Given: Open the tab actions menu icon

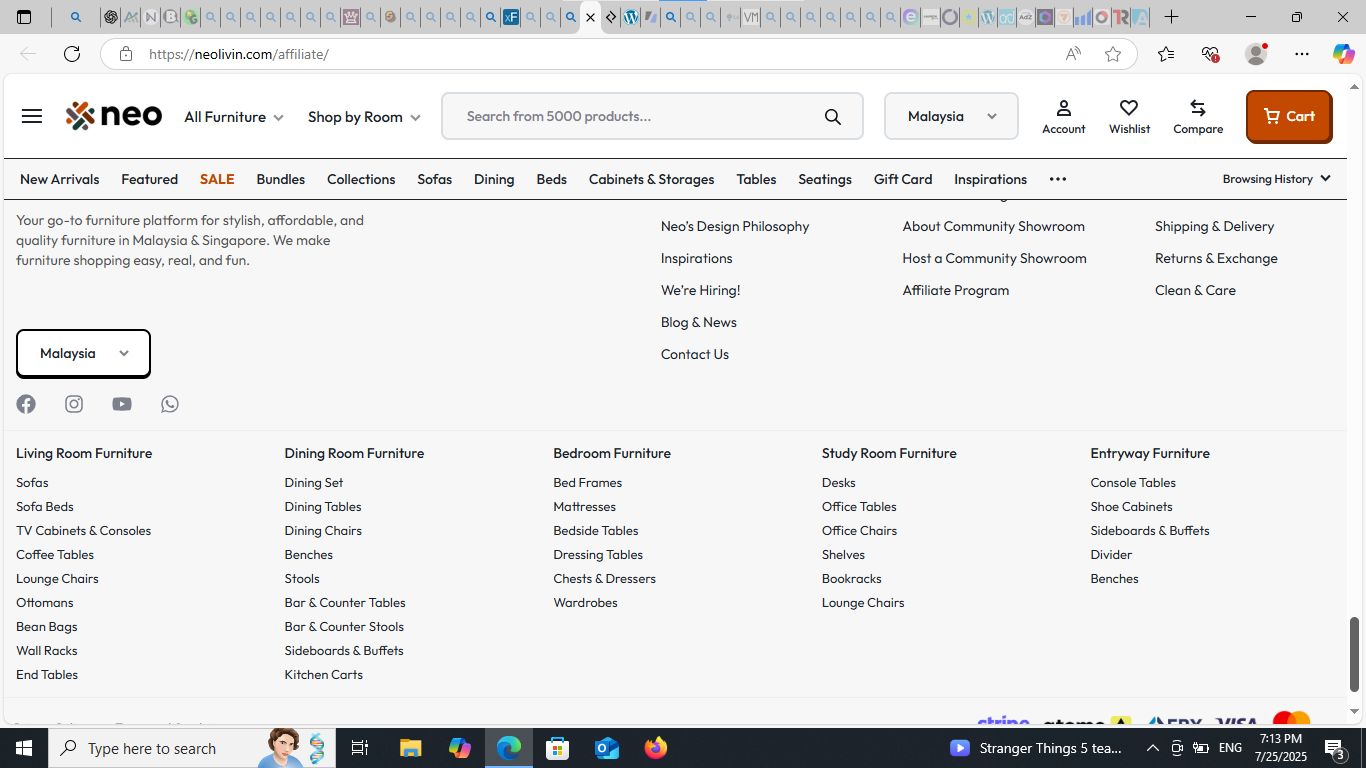Looking at the screenshot, I should pyautogui.click(x=24, y=17).
